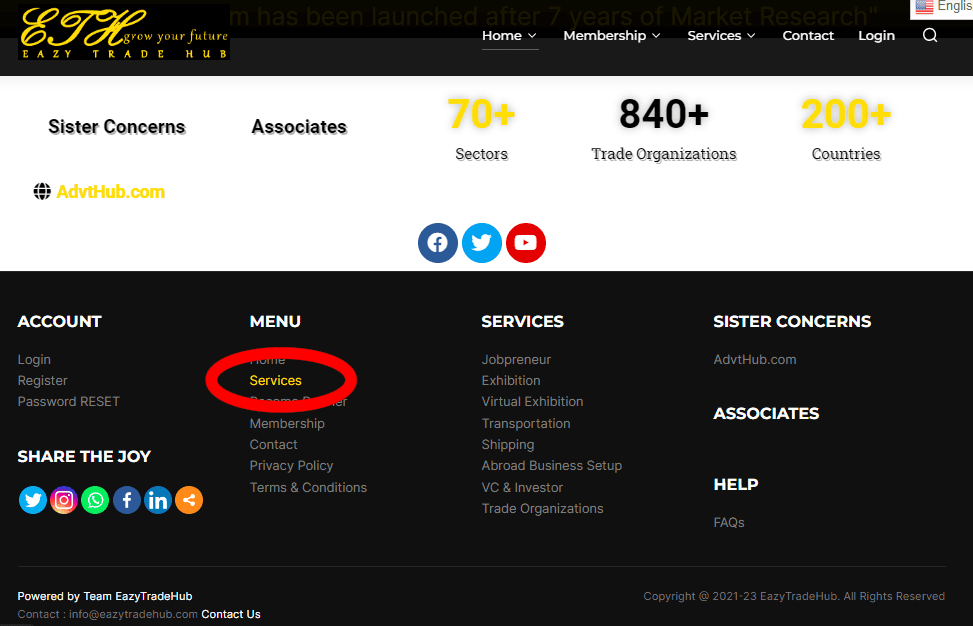
Task: Share via Twitter icon in Share The Joy
Action: coord(33,500)
